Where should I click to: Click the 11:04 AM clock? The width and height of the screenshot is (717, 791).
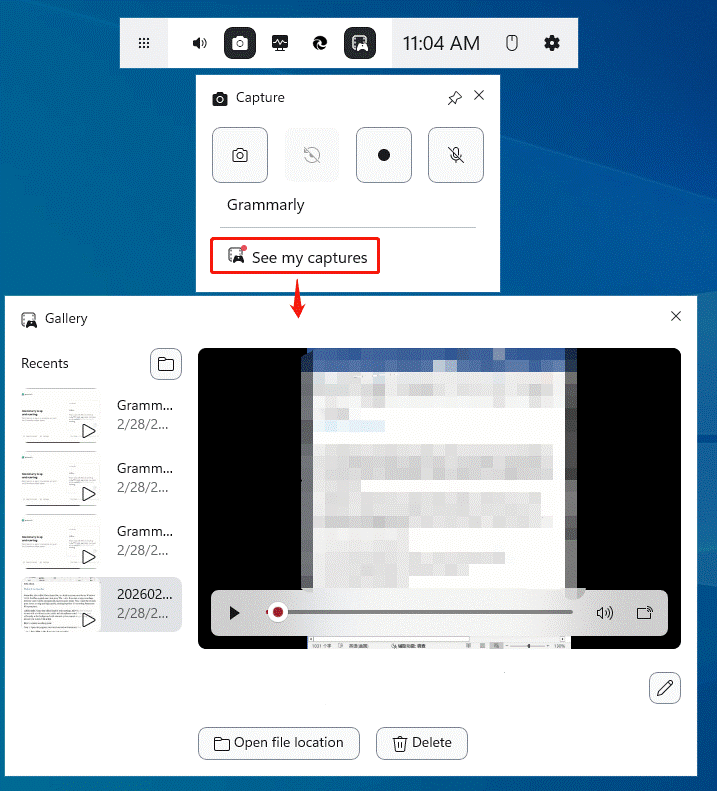pyautogui.click(x=441, y=43)
